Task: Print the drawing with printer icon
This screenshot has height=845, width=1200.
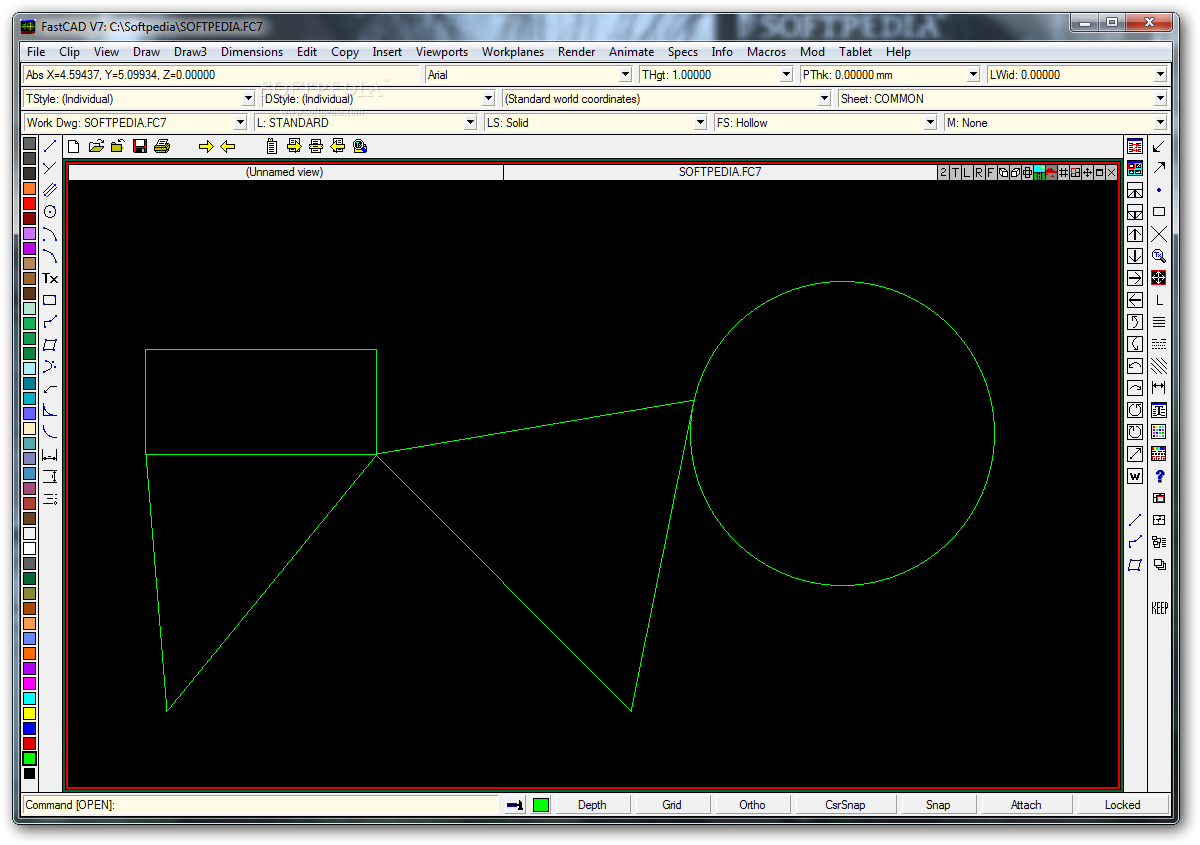Action: [162, 146]
